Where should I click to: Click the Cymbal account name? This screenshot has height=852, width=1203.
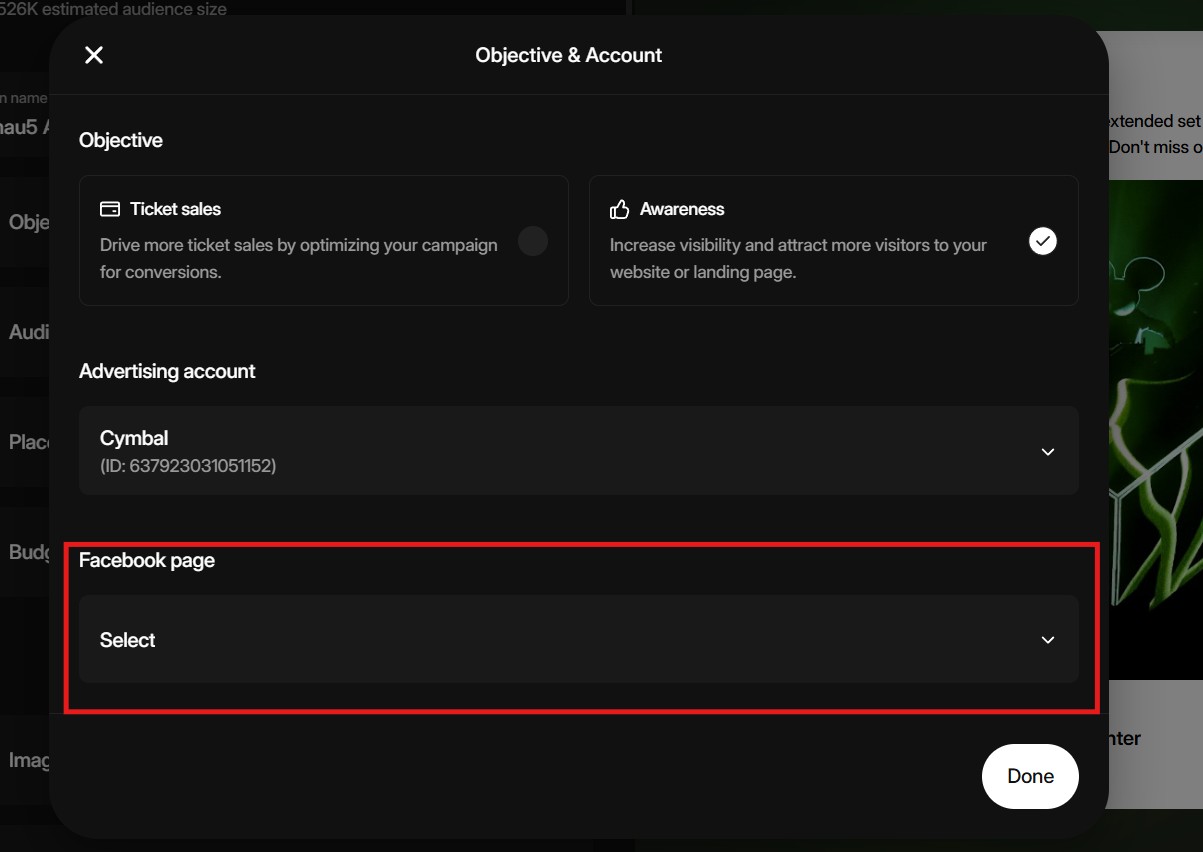point(134,438)
